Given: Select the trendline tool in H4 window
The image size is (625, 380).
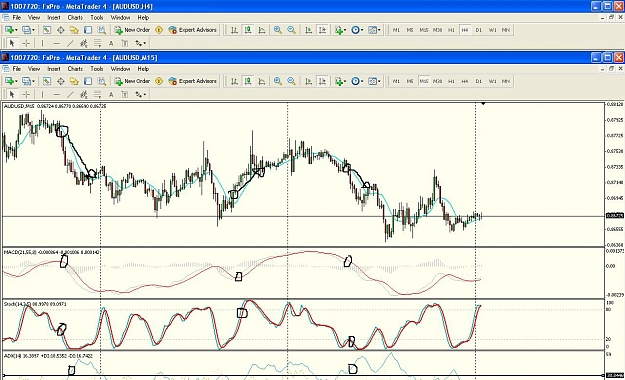Looking at the screenshot, I should click(70, 43).
